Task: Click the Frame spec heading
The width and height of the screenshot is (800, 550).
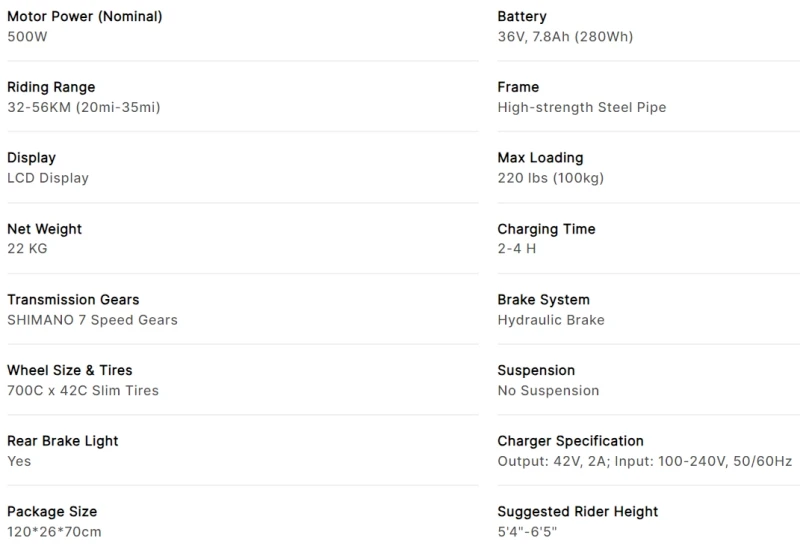Action: coord(518,87)
